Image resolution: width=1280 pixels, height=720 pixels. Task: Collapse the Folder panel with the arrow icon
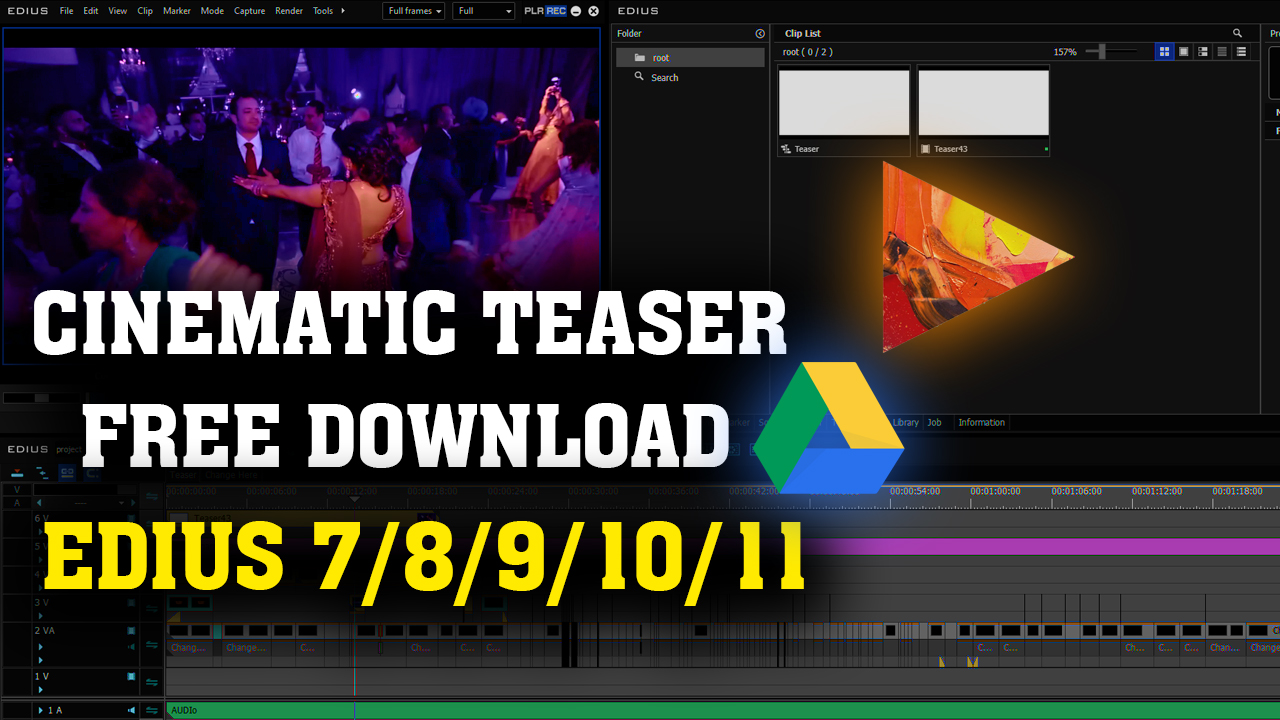[x=760, y=33]
